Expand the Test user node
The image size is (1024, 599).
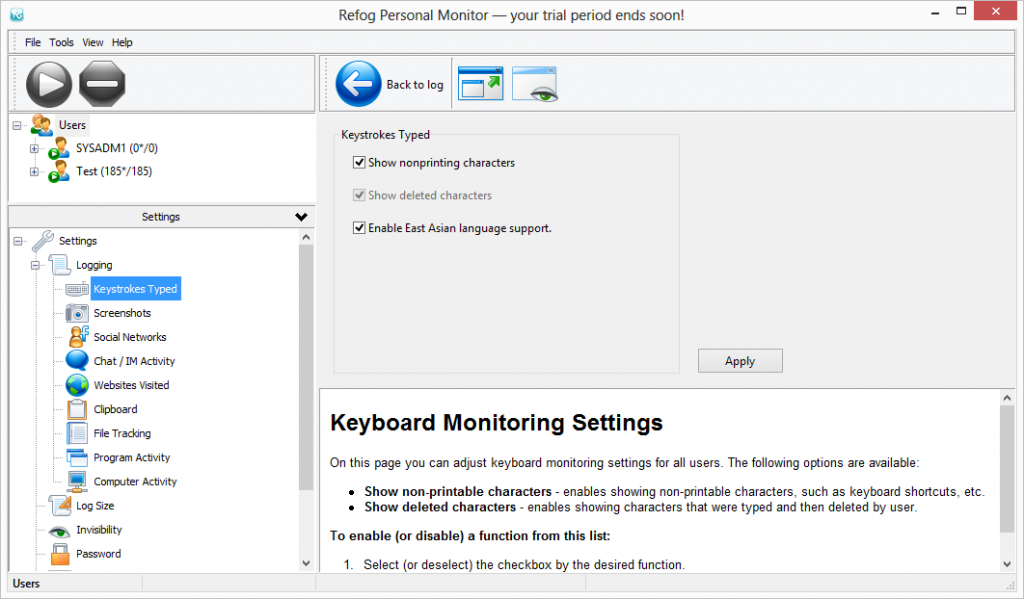click(x=34, y=172)
